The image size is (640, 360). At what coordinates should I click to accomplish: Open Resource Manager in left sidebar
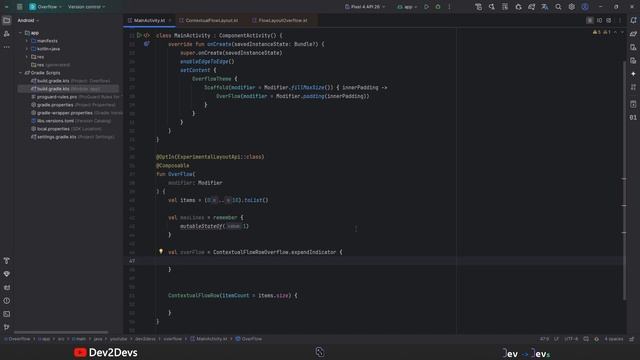pyautogui.click(x=7, y=34)
